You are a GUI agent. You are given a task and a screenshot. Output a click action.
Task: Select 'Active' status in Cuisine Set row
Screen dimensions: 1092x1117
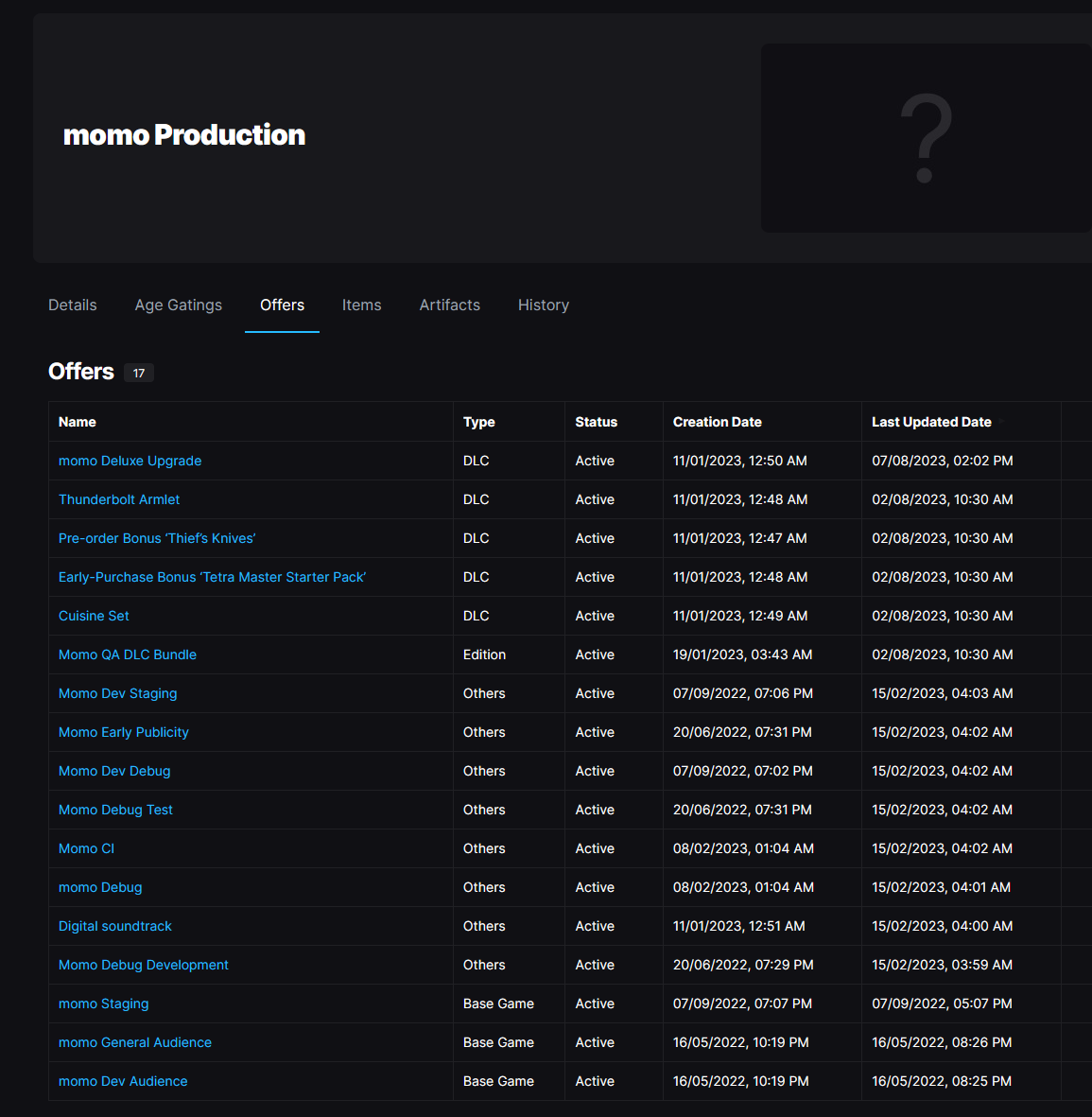(595, 616)
